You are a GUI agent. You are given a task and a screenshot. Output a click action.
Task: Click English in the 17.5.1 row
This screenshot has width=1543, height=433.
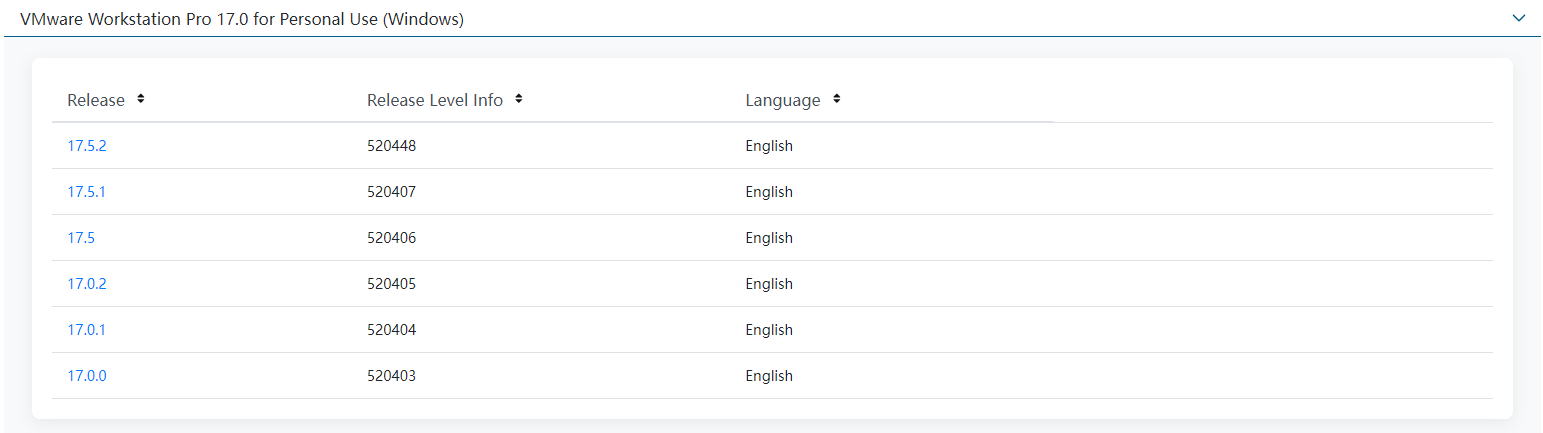pyautogui.click(x=769, y=192)
